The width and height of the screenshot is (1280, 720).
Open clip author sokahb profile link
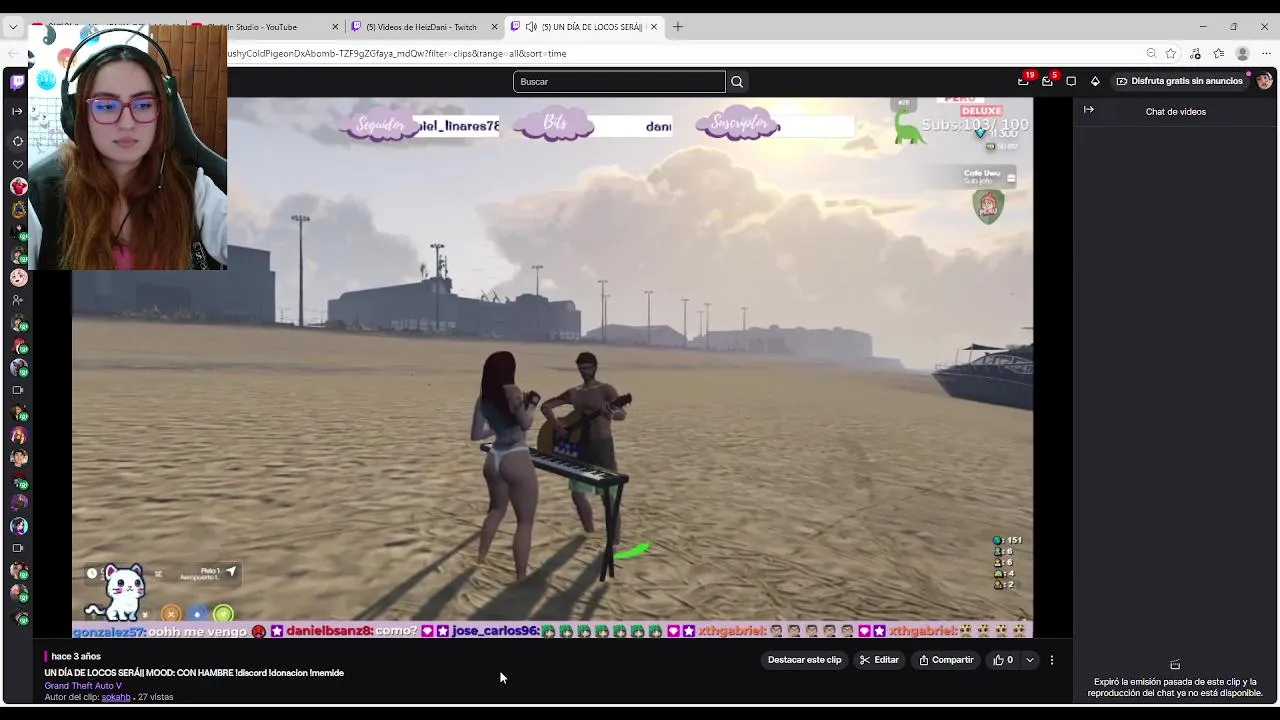click(116, 697)
